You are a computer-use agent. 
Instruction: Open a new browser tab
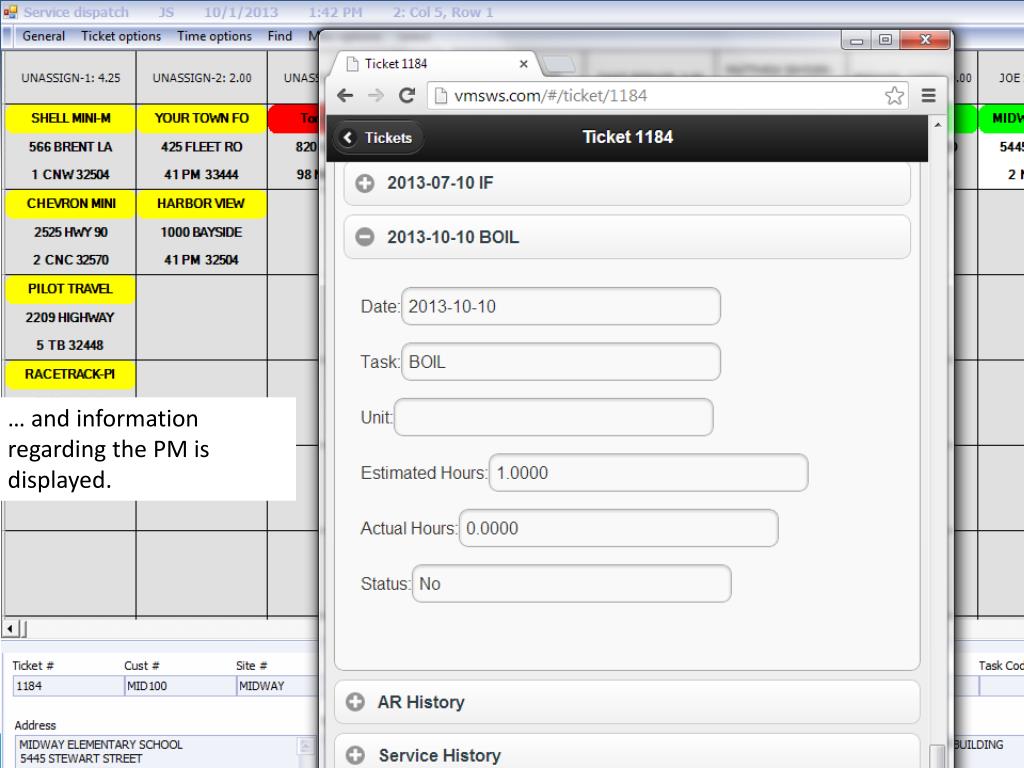[558, 64]
